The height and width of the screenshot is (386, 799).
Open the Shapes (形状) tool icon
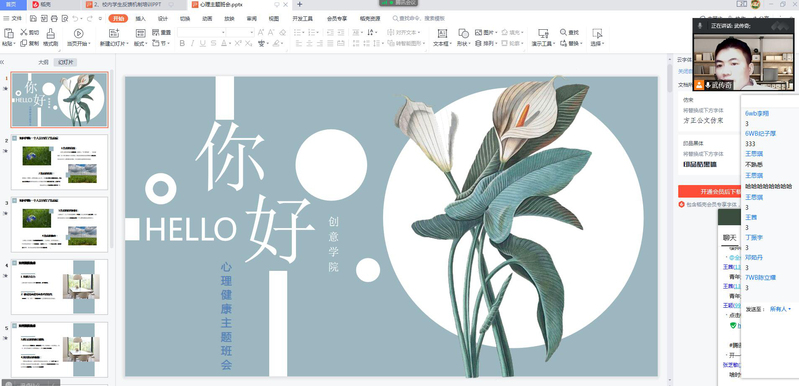tap(463, 34)
